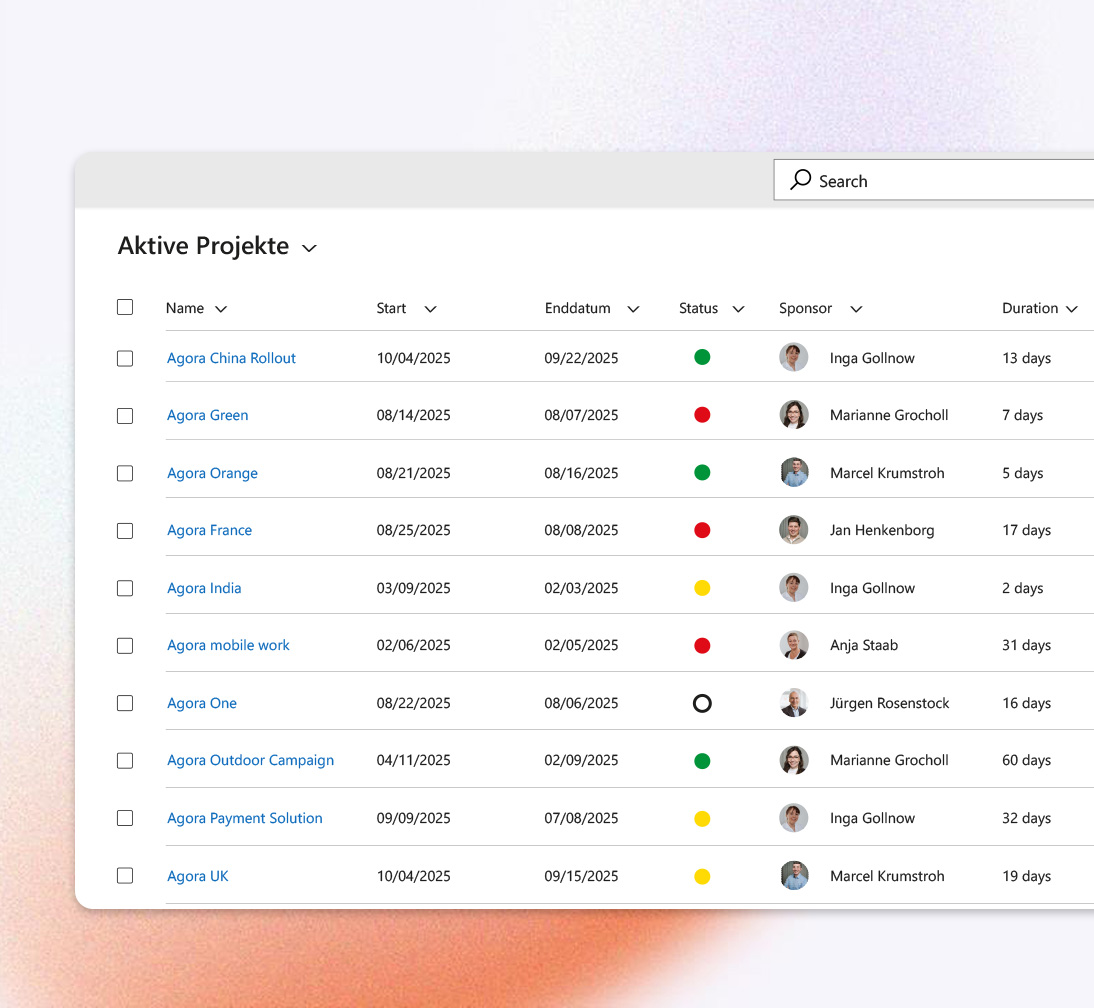Click the yellow status dot of Agora UK

click(x=702, y=876)
